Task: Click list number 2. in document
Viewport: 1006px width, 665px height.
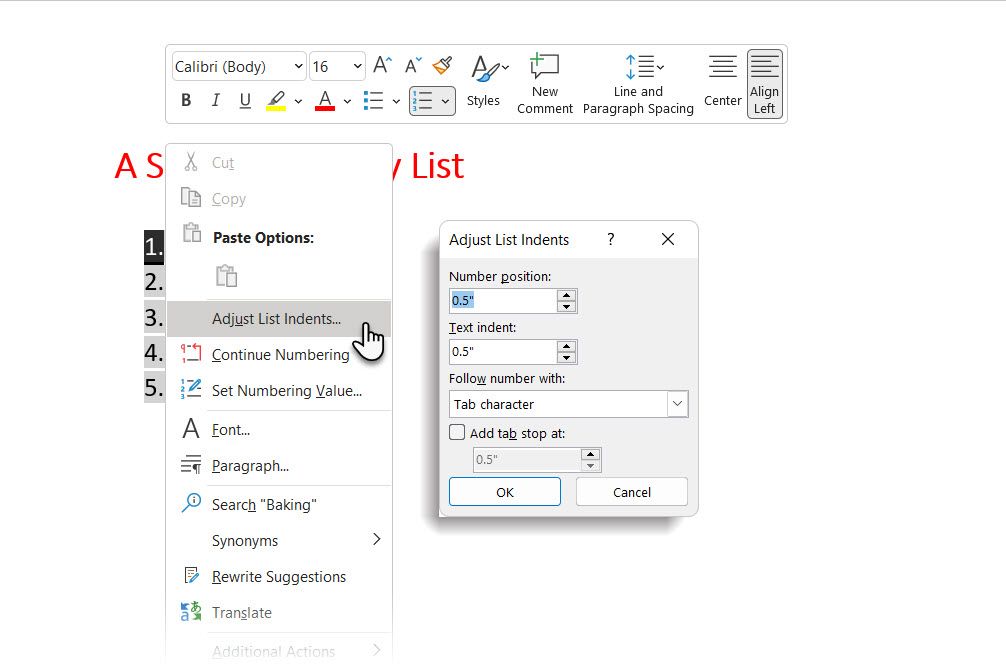Action: click(154, 282)
